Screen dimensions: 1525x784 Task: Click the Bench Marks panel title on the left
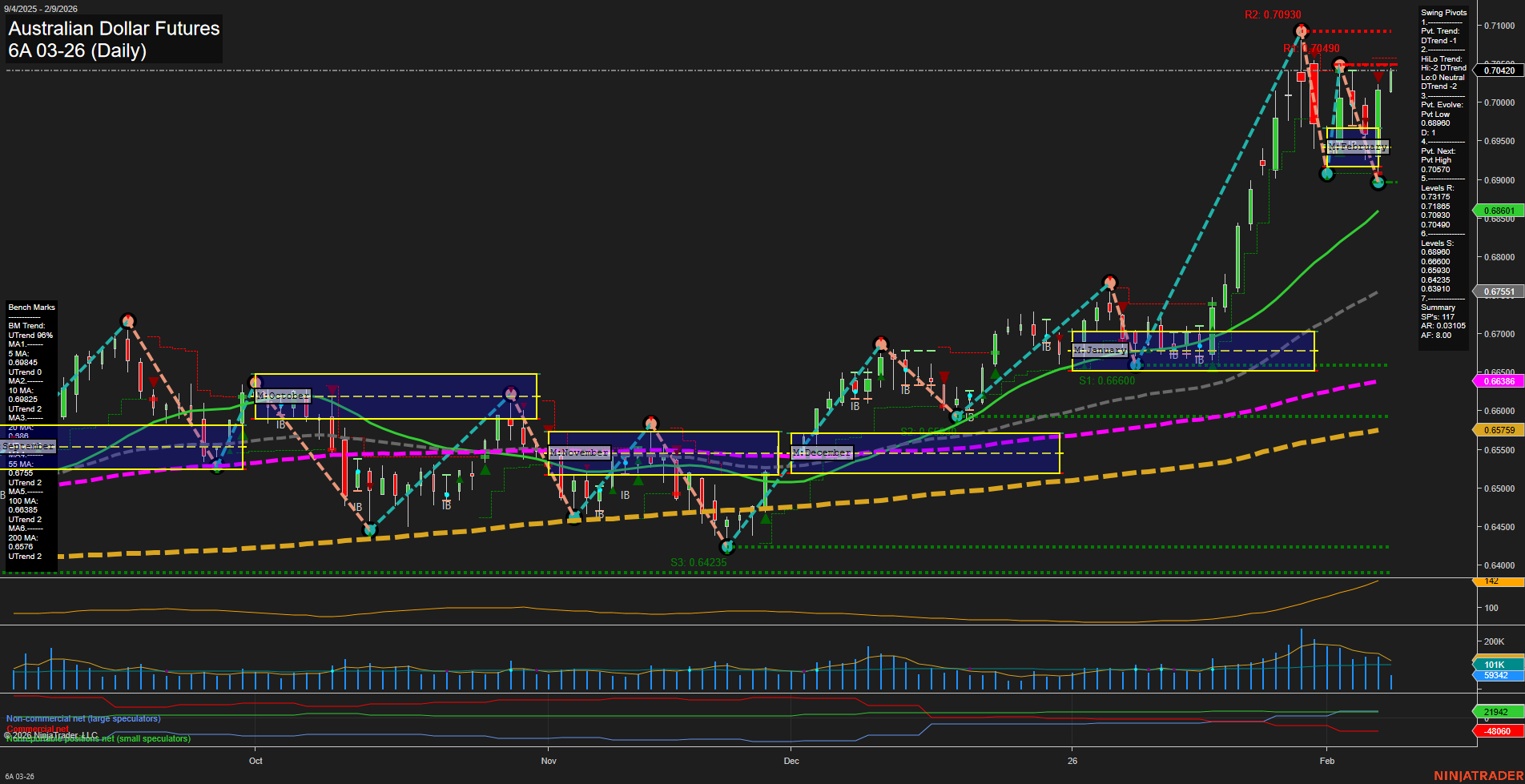pyautogui.click(x=31, y=307)
